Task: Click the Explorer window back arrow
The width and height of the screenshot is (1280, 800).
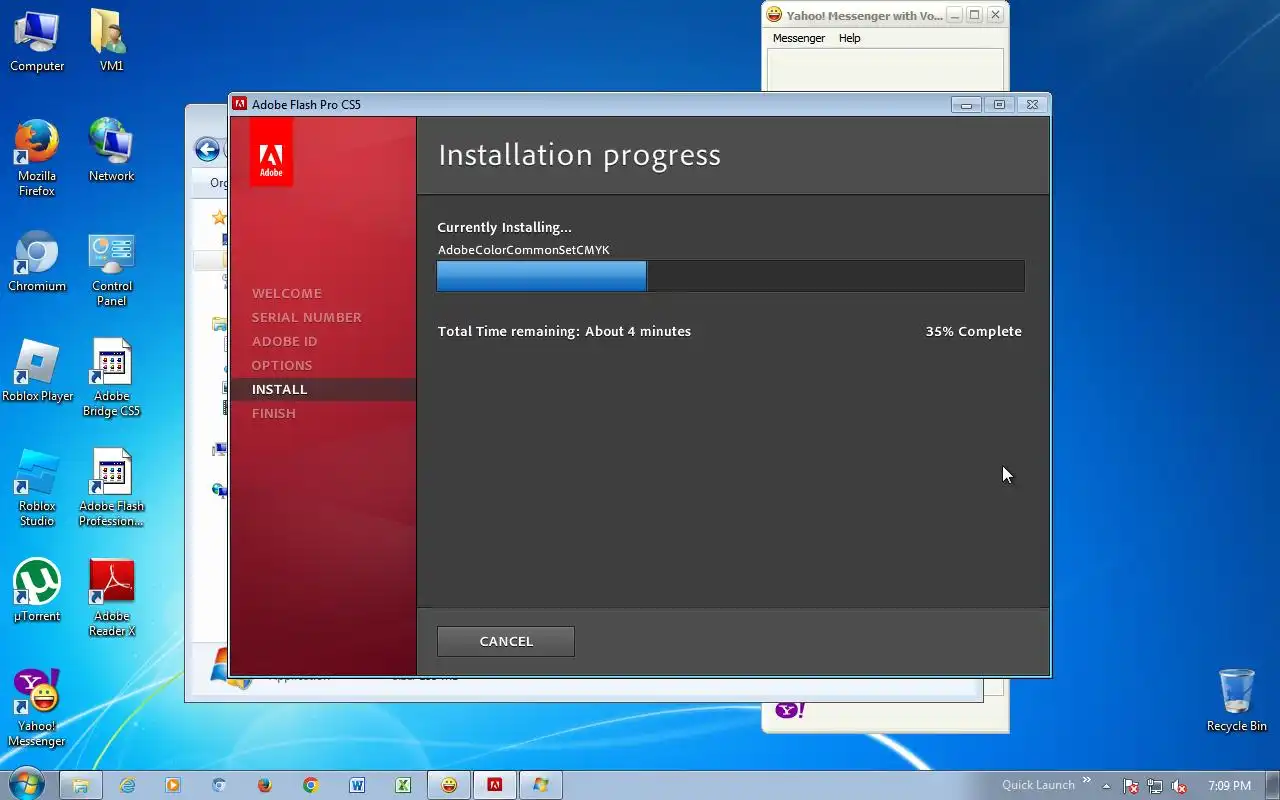Action: (207, 150)
